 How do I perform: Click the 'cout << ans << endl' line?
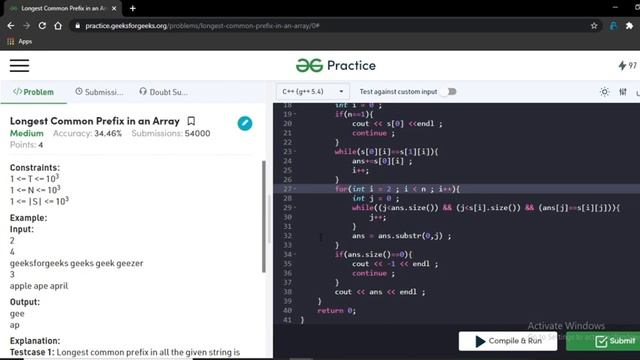tap(380, 292)
